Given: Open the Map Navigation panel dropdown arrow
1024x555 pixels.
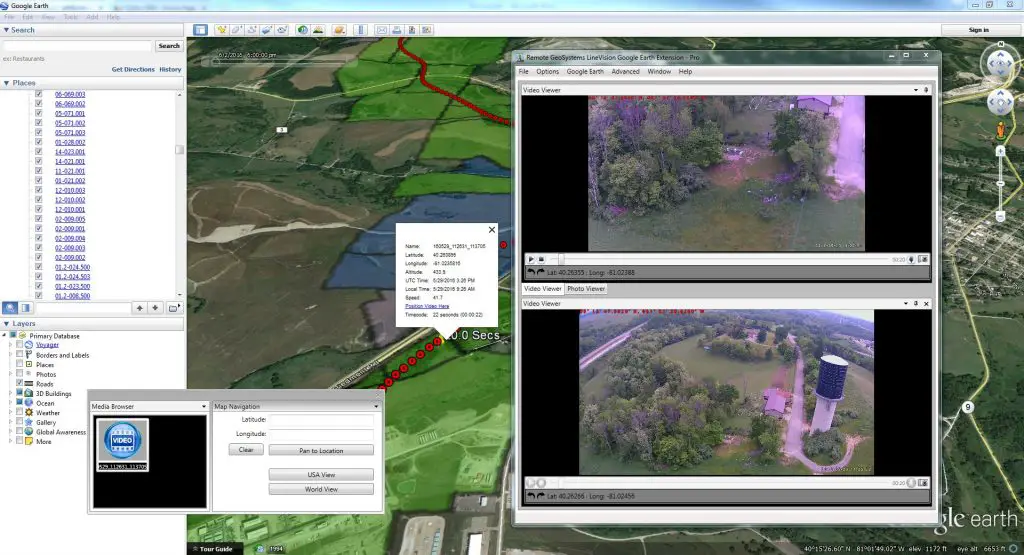Looking at the screenshot, I should (376, 406).
